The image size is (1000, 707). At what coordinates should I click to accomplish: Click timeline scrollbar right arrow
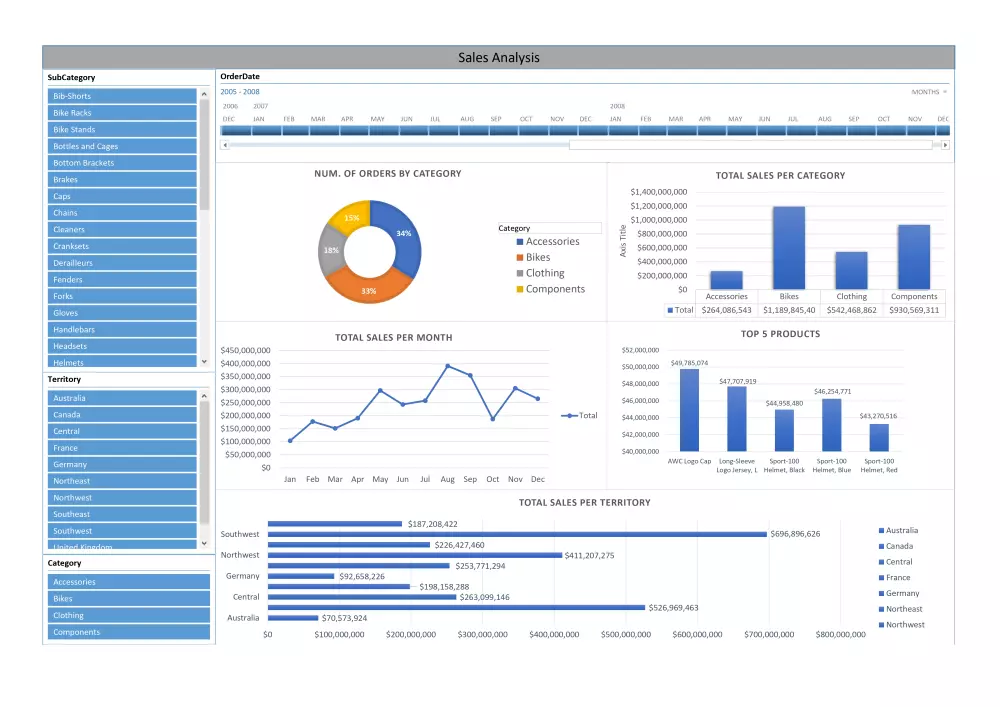945,145
